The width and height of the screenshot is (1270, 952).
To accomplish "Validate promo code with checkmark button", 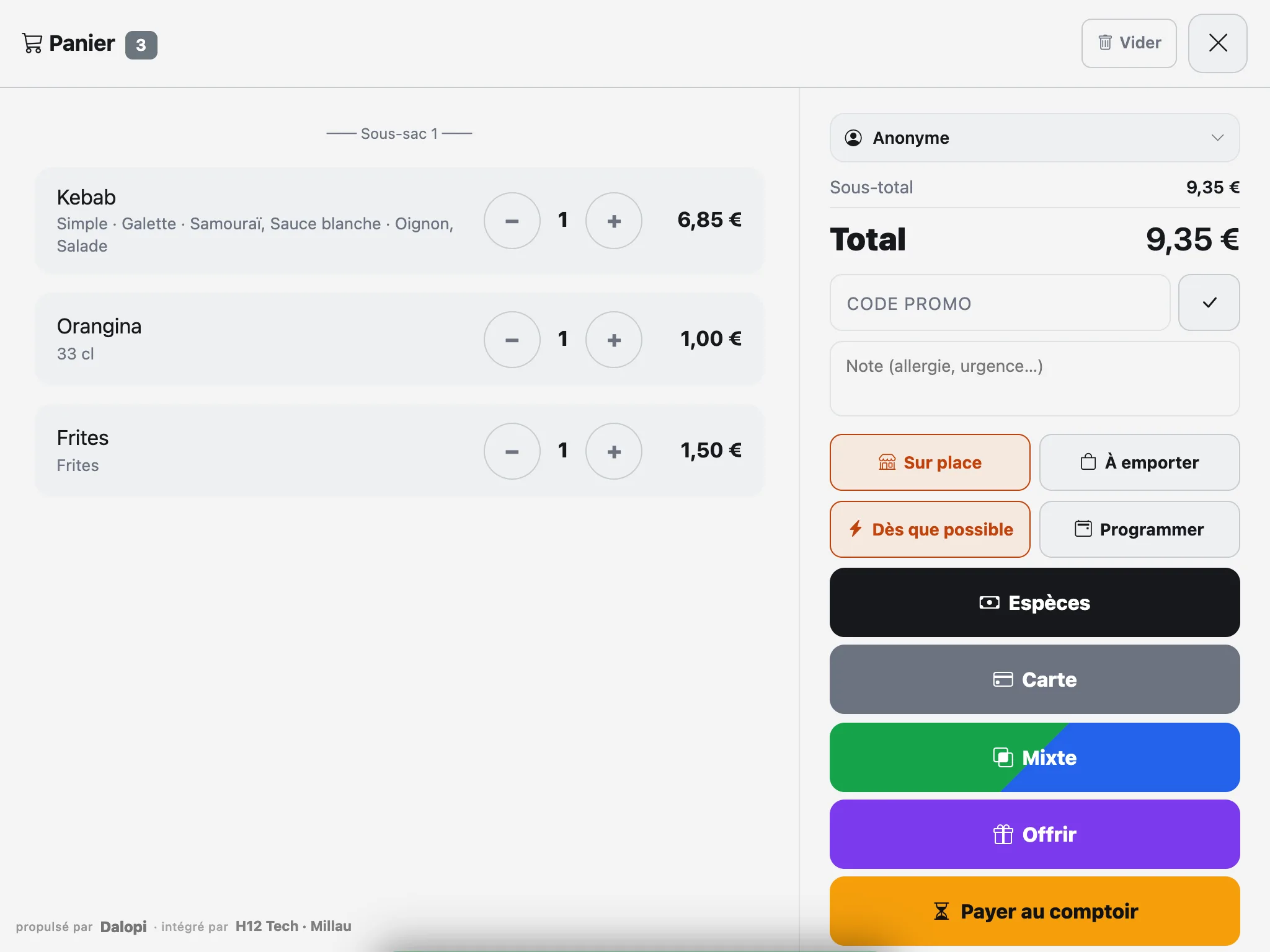I will [x=1209, y=303].
